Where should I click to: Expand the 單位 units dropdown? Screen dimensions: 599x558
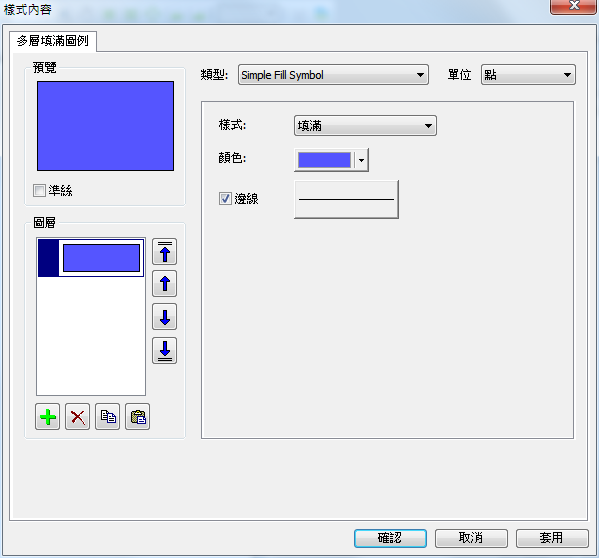pyautogui.click(x=528, y=75)
